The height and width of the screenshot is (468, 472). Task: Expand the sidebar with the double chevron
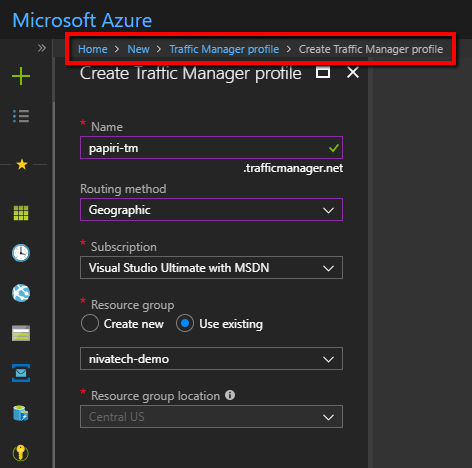(x=42, y=48)
